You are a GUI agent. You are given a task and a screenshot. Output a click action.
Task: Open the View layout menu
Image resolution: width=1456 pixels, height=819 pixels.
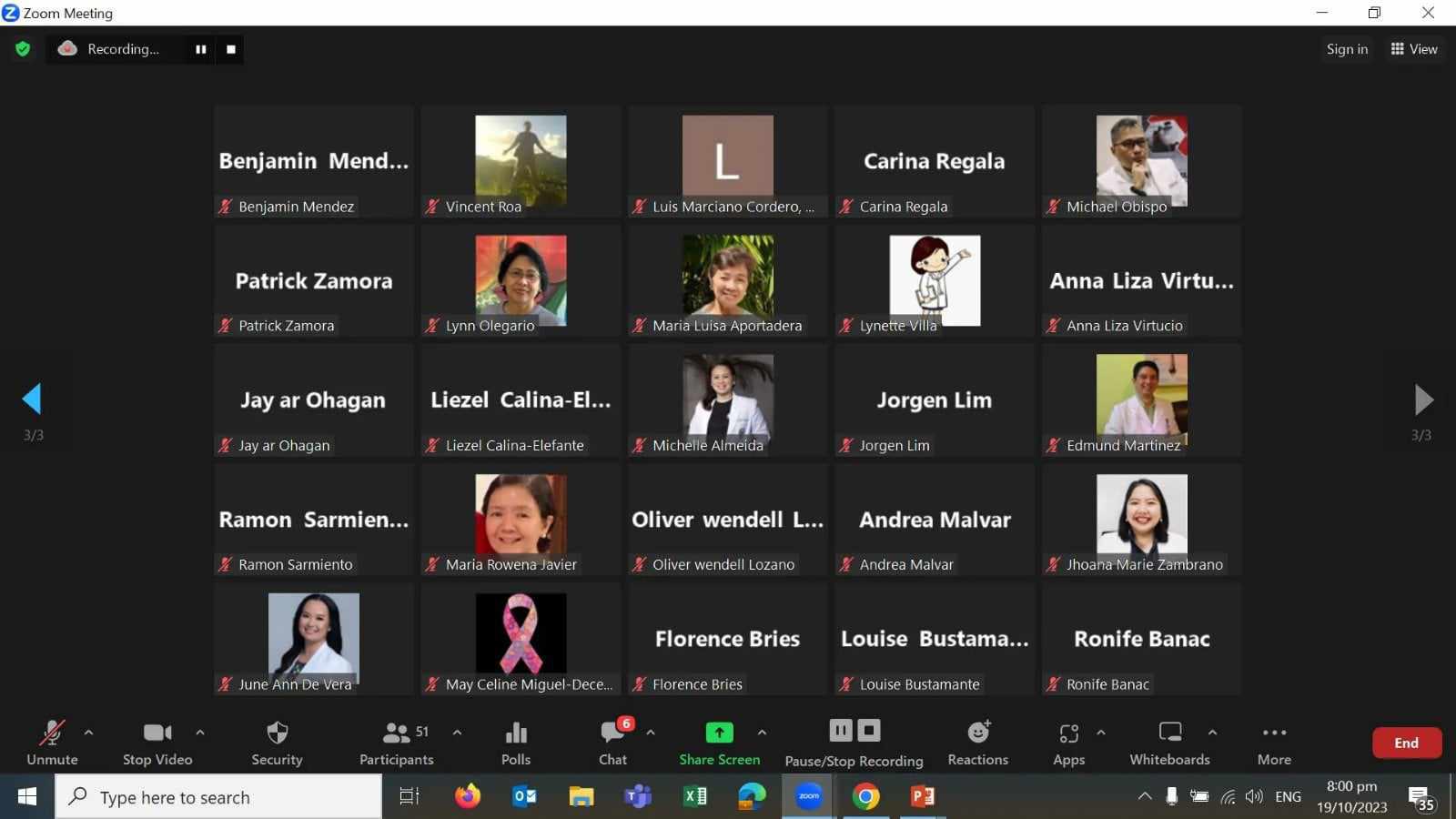(x=1414, y=49)
